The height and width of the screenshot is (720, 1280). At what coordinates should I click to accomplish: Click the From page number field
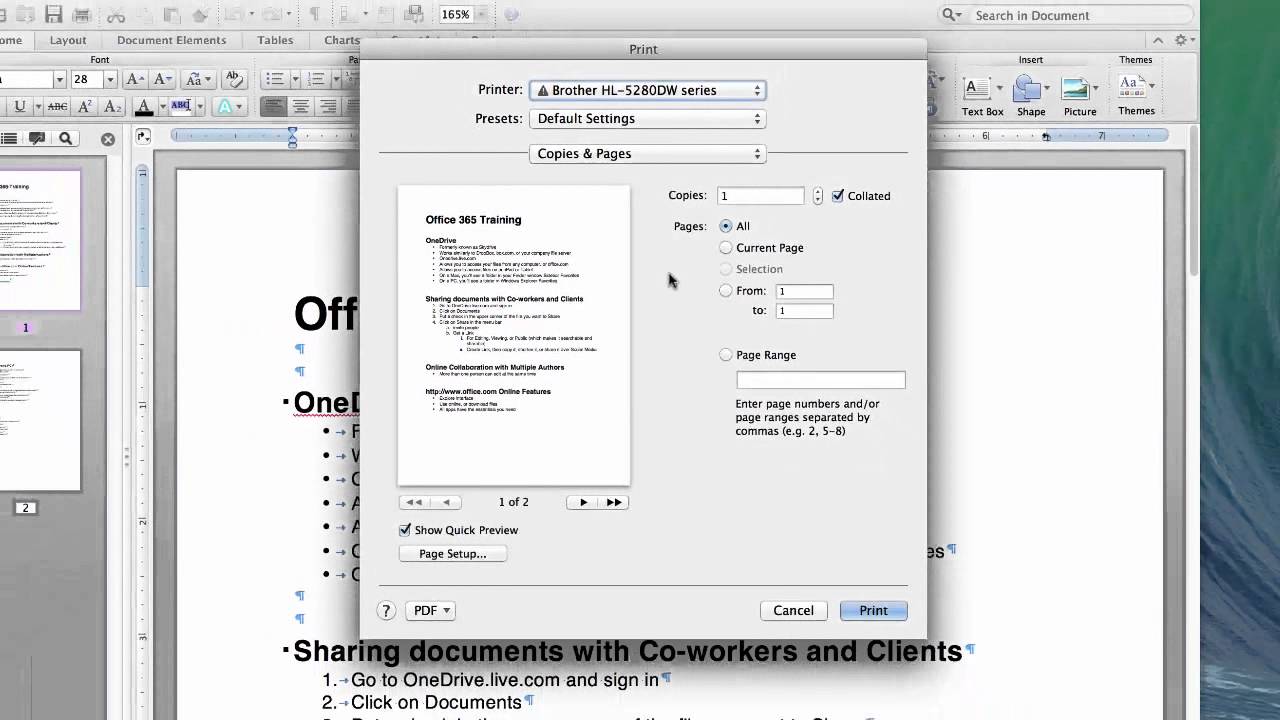805,291
